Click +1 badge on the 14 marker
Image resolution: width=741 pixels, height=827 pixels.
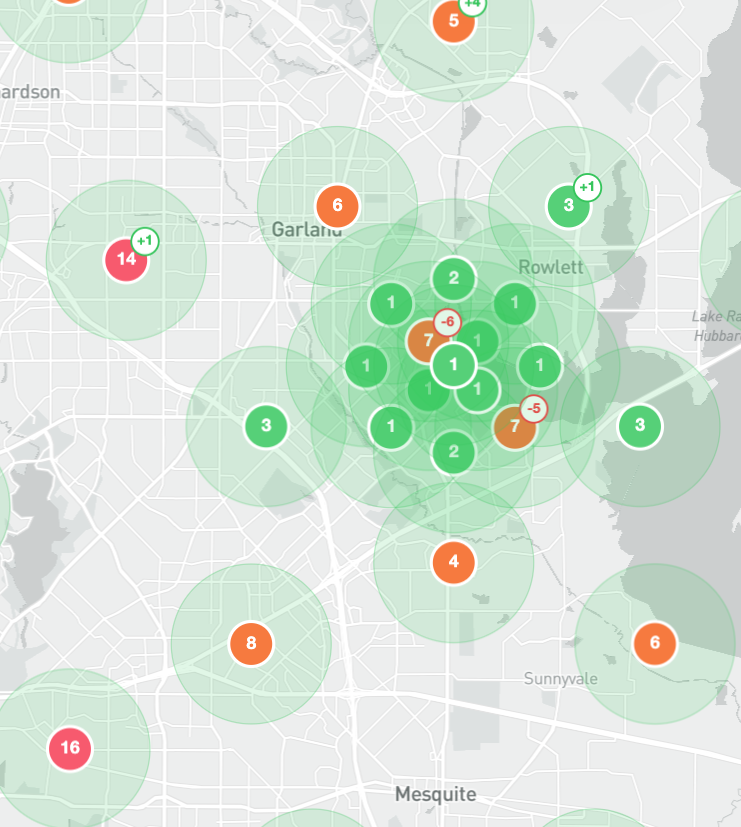tap(145, 241)
